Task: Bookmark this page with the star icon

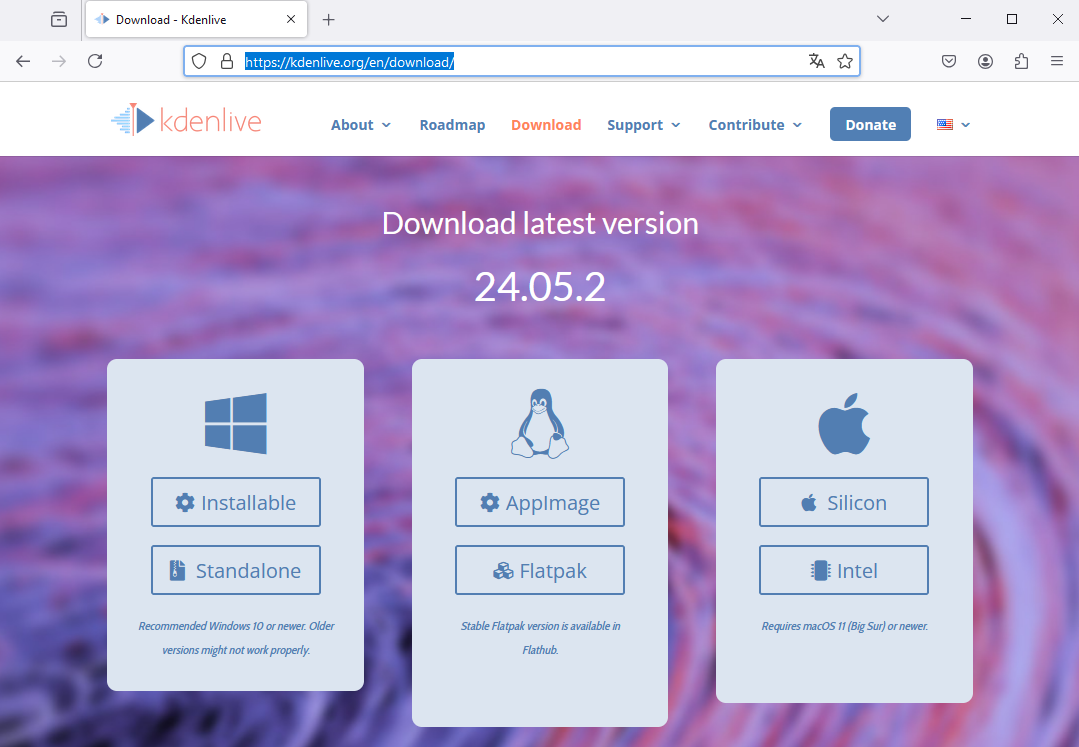Action: [845, 61]
